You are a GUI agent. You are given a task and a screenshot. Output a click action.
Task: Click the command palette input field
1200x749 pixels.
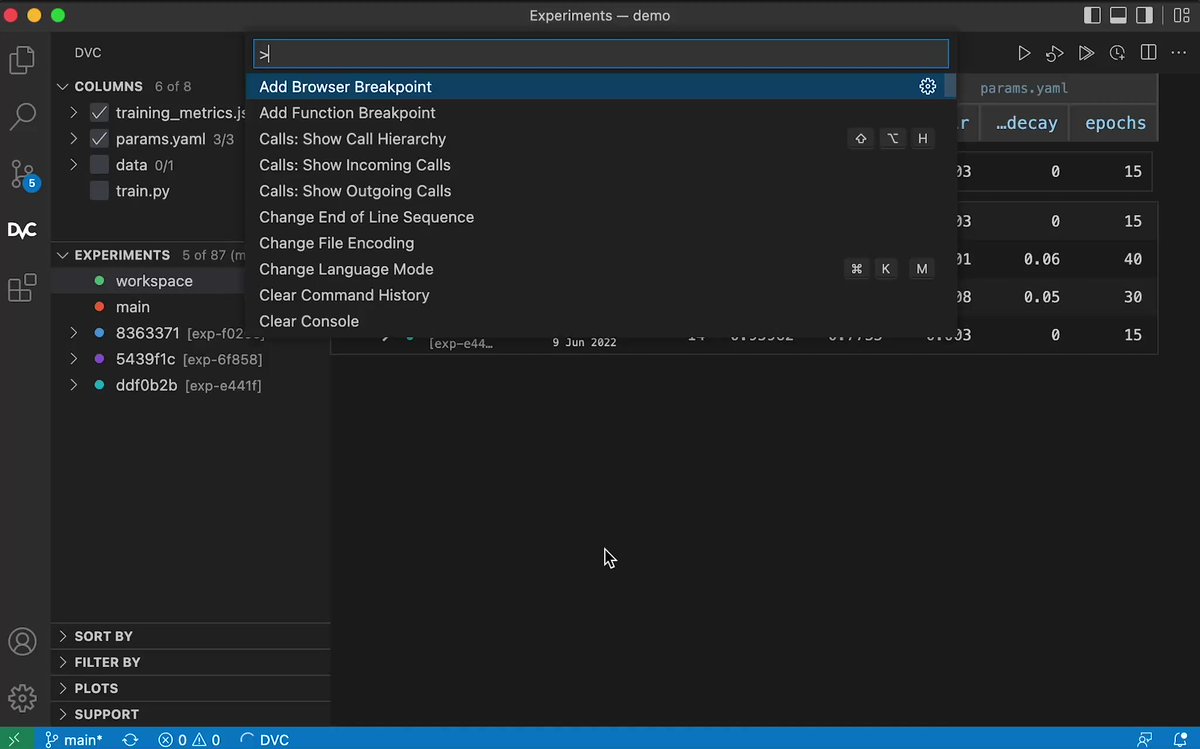(x=600, y=54)
